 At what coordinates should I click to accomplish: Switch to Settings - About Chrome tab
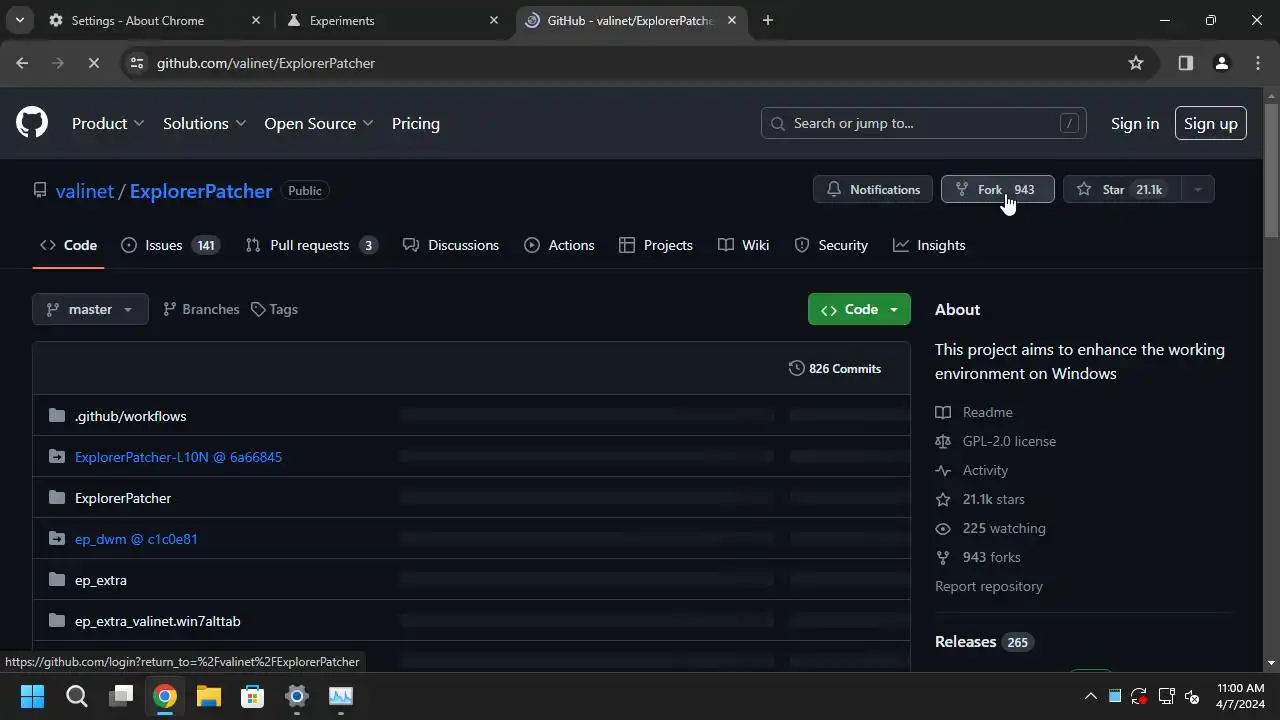point(137,20)
